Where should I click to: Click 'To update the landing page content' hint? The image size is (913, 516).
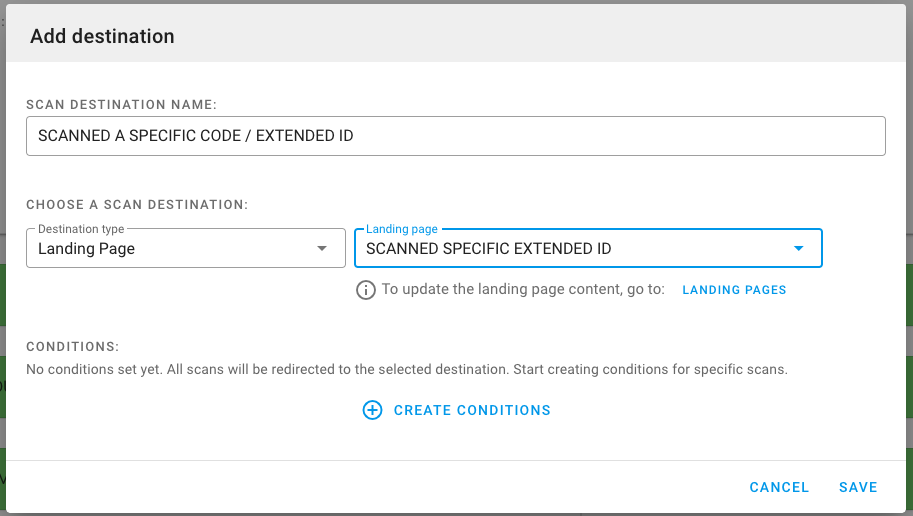[x=523, y=290]
